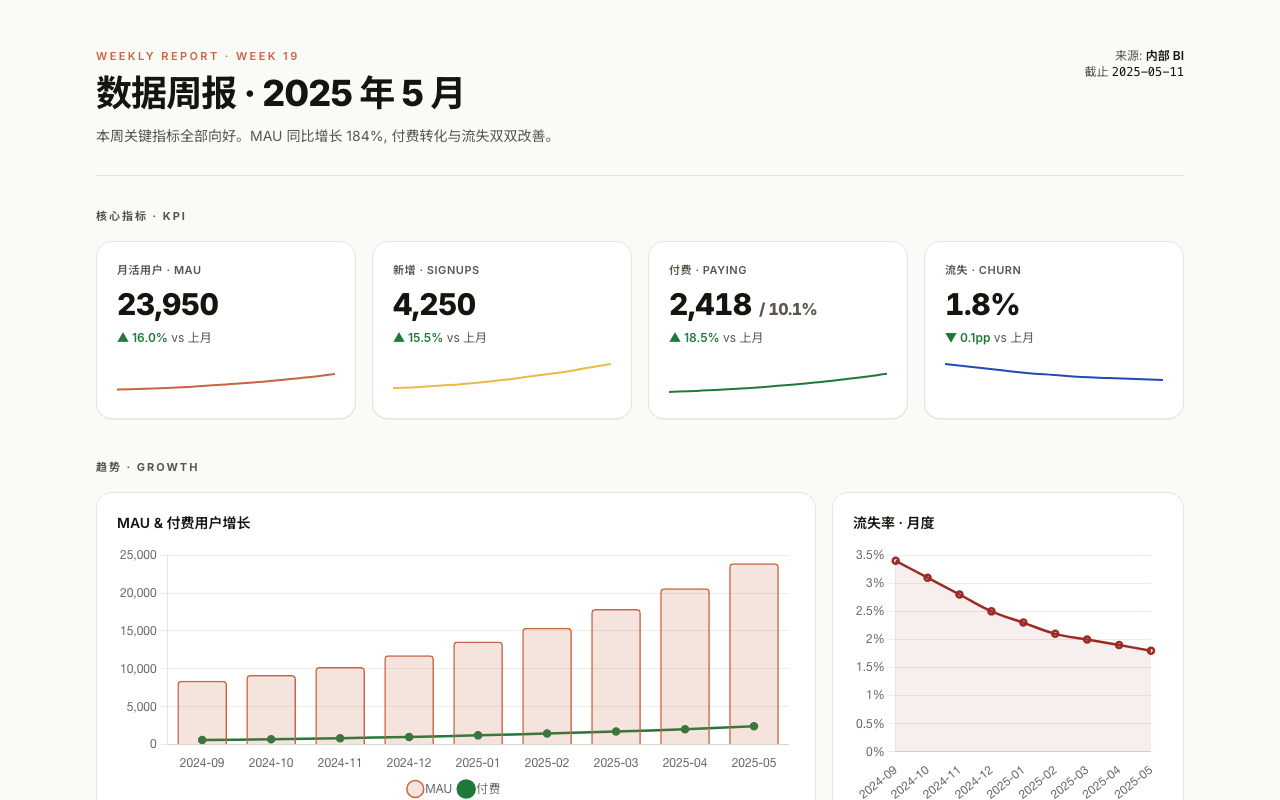Click the title "数据周报 · 2025 年 5 月"
Viewport: 1280px width, 800px height.
point(280,93)
